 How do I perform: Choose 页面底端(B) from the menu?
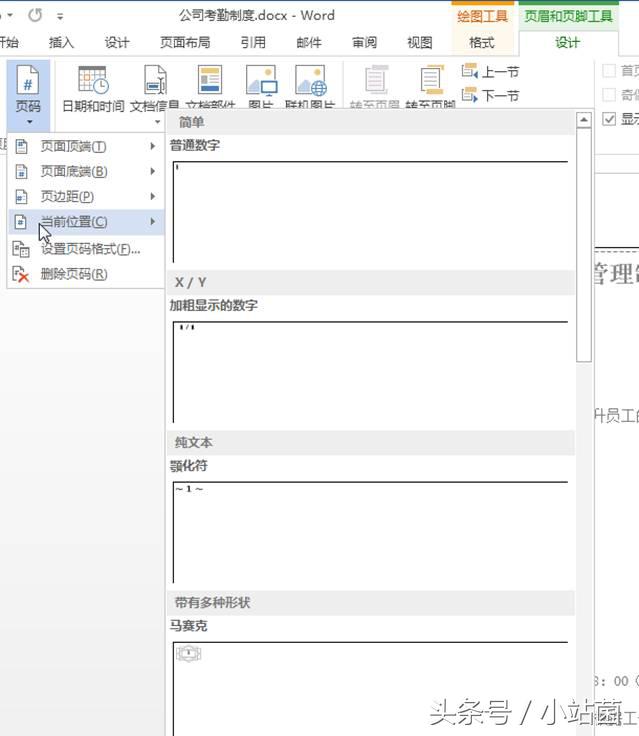[86, 171]
